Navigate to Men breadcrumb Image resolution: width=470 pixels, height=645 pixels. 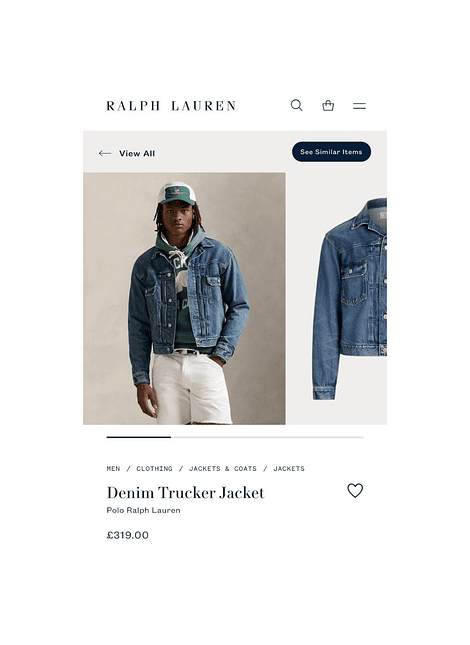pyautogui.click(x=113, y=469)
